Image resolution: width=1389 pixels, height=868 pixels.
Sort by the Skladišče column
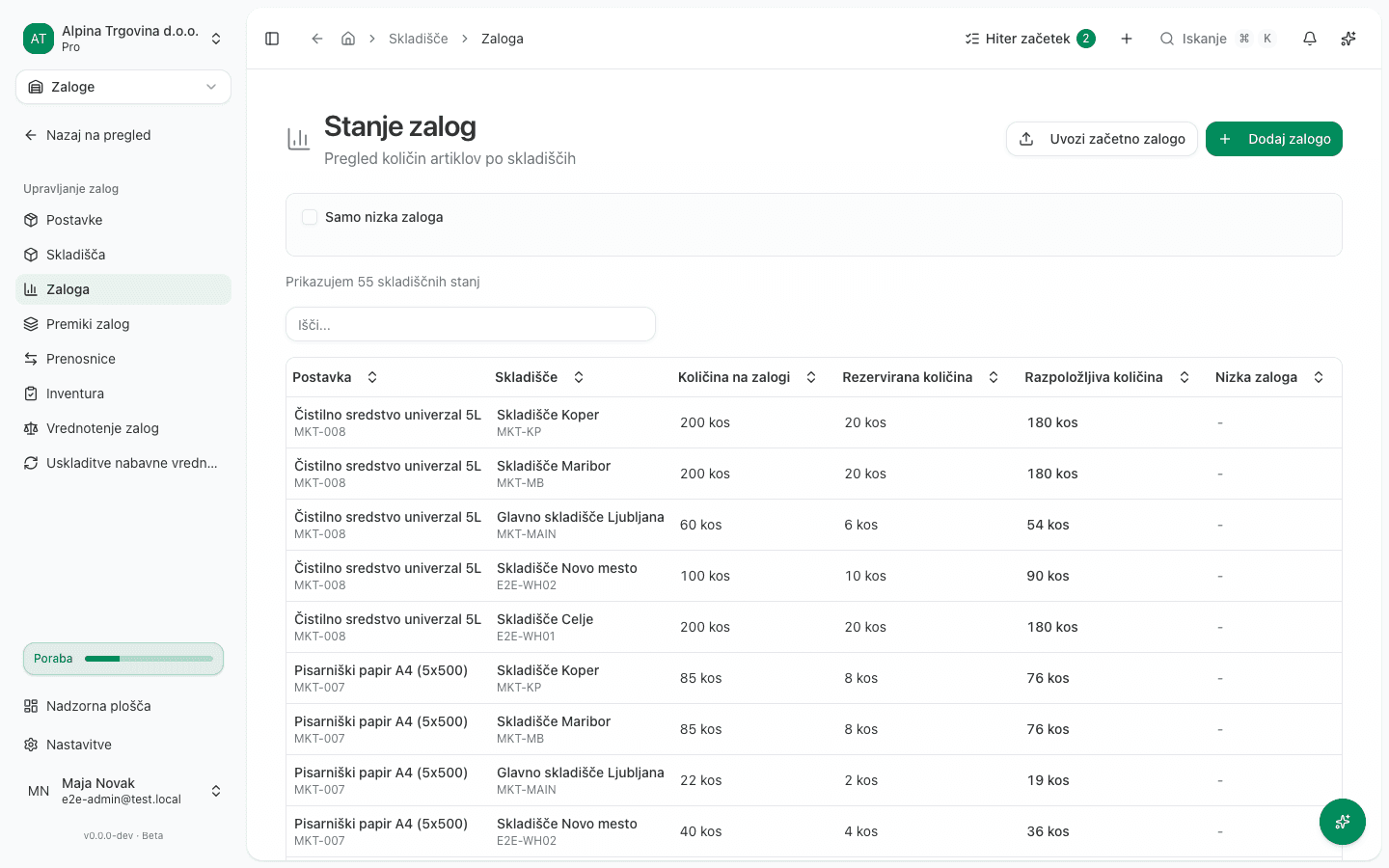click(539, 377)
